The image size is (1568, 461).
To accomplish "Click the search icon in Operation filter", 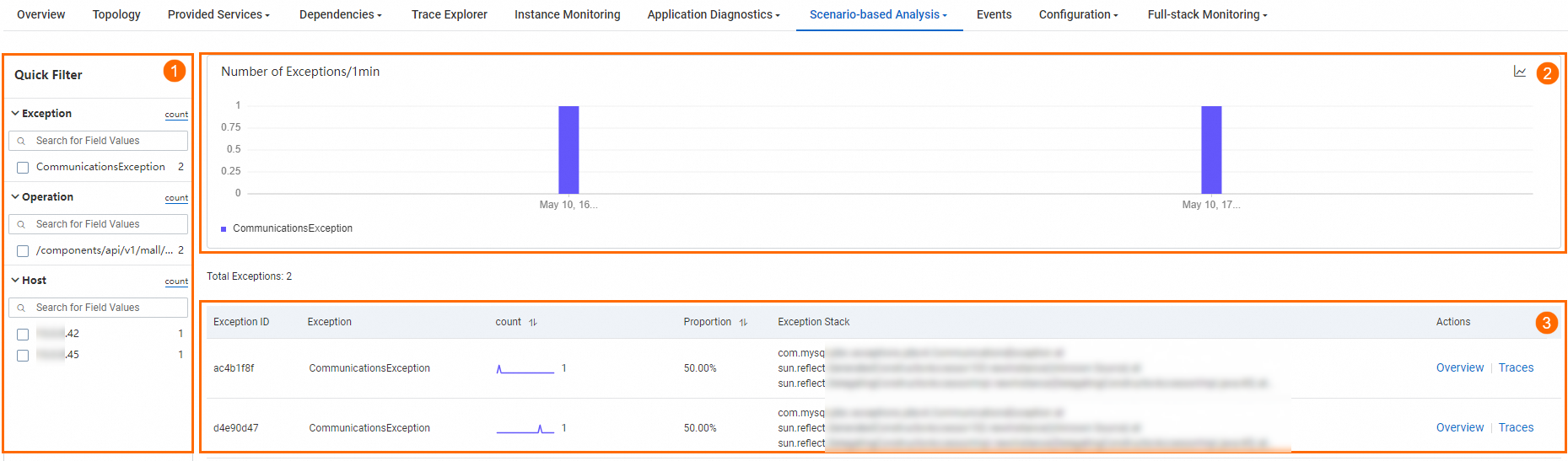I will 22,224.
